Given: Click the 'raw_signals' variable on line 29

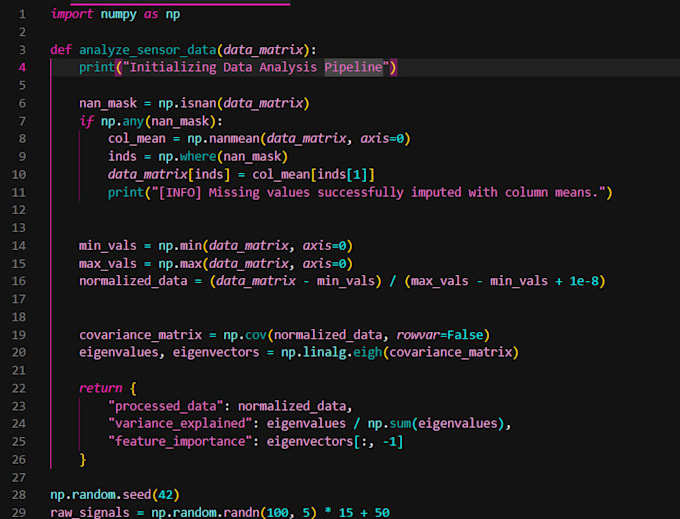Looking at the screenshot, I should [90, 513].
